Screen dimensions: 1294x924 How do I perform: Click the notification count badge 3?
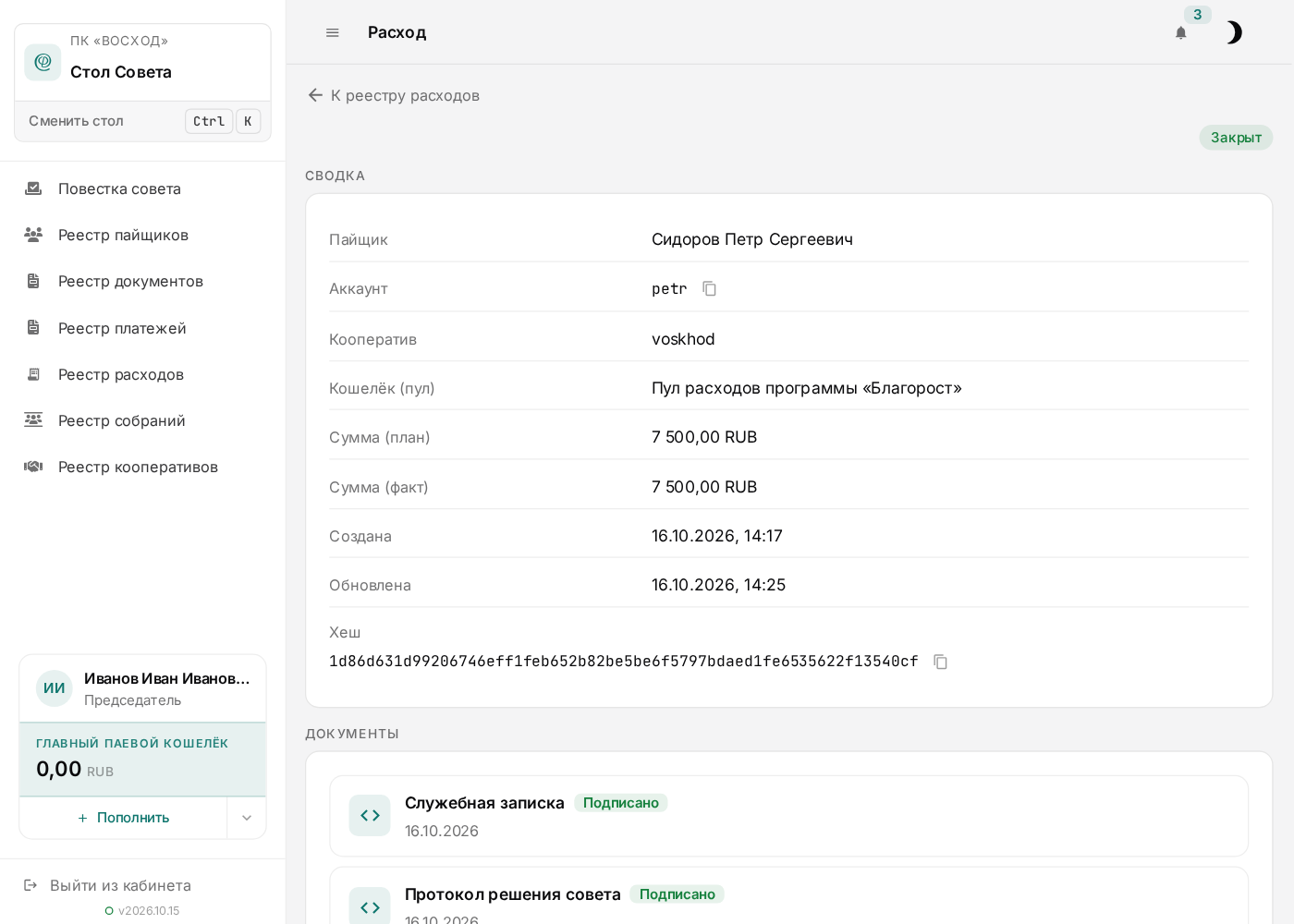[x=1197, y=15]
